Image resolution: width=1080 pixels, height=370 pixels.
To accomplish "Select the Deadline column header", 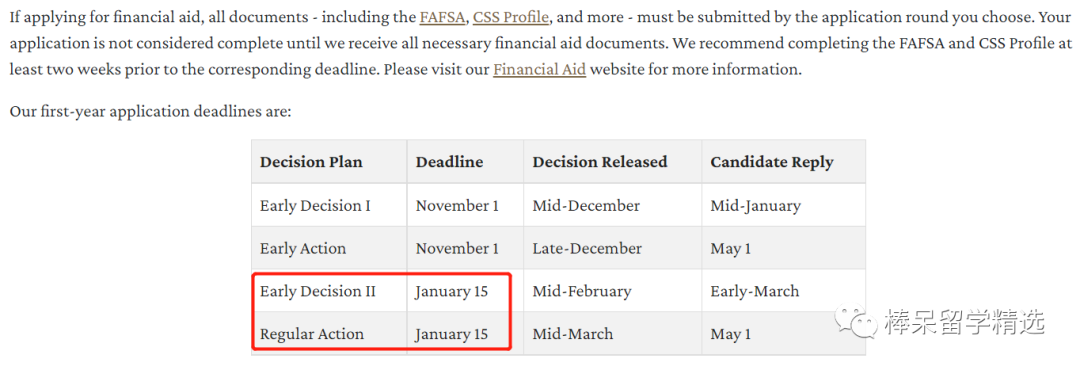I will pos(449,162).
